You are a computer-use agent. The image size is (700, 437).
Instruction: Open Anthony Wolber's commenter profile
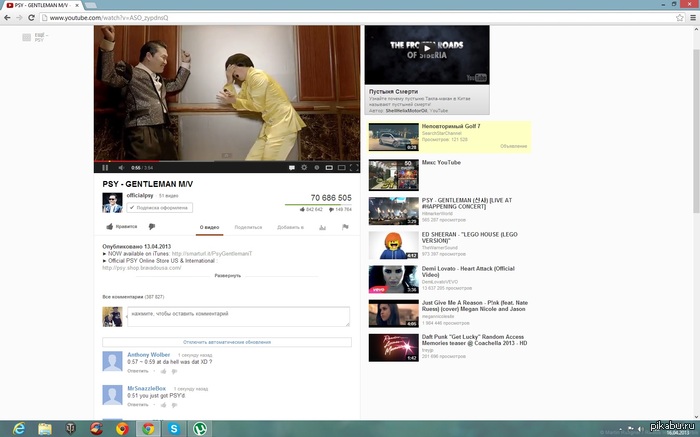pyautogui.click(x=149, y=354)
